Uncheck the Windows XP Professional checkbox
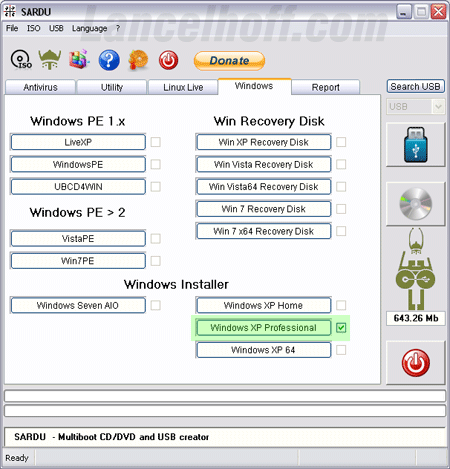 click(x=341, y=328)
